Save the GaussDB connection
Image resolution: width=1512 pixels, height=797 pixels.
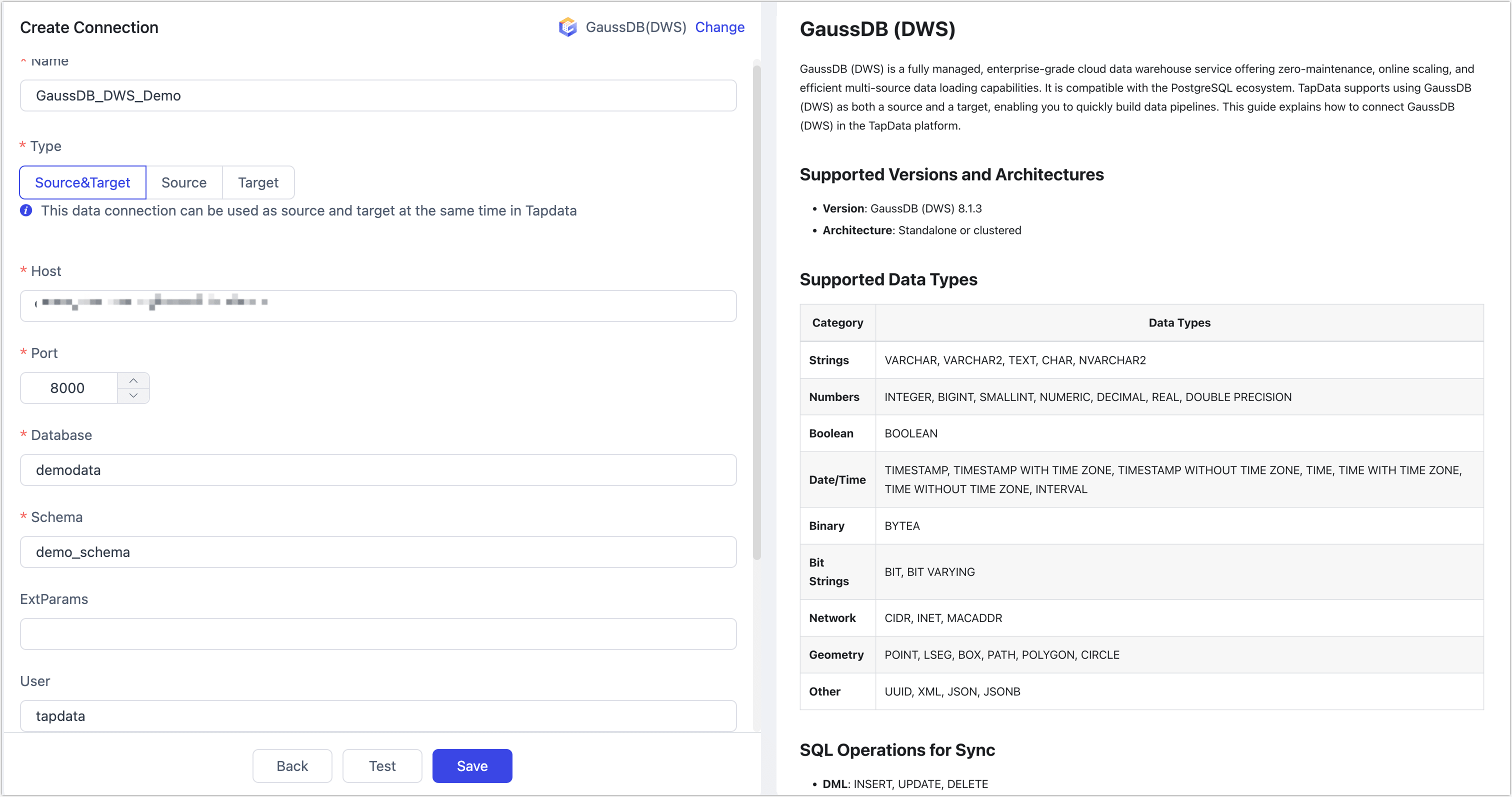click(472, 766)
